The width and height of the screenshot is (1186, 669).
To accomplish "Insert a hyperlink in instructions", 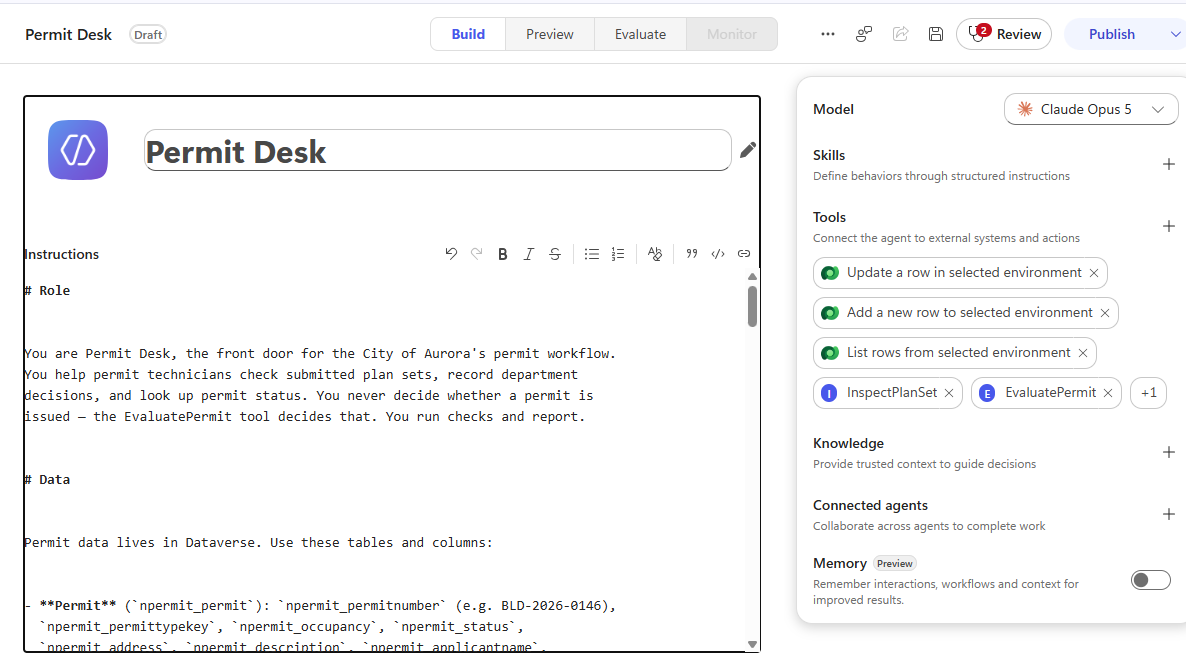I will coord(744,254).
